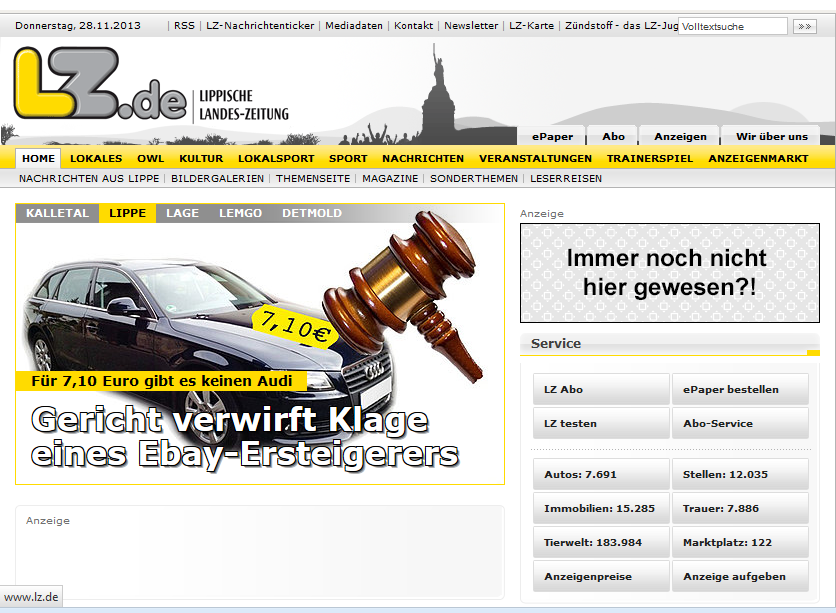Image resolution: width=836 pixels, height=613 pixels.
Task: Click the LZ Abo service button
Action: pyautogui.click(x=601, y=389)
